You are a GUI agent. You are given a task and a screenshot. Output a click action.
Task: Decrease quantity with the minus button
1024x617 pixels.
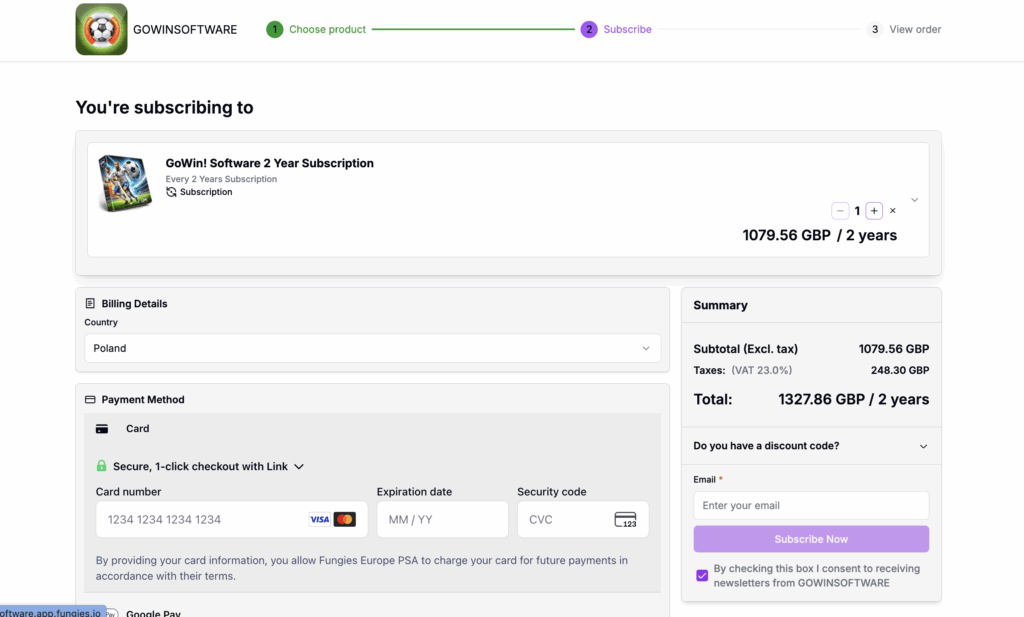(x=840, y=211)
